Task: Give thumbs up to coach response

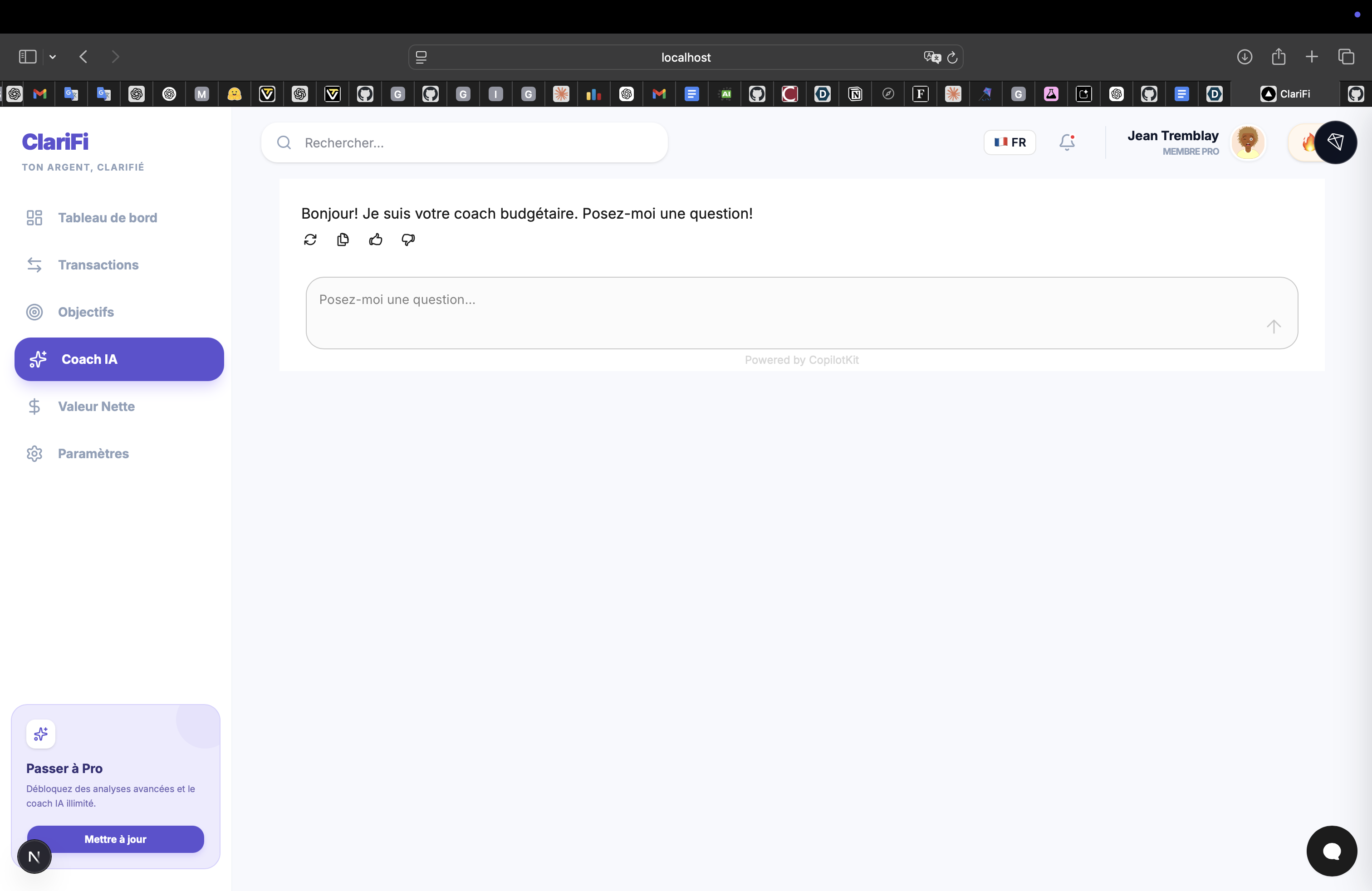Action: tap(375, 240)
